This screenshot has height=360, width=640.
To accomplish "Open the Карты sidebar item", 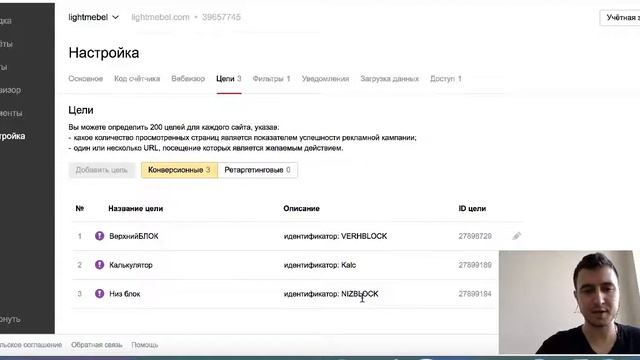I will pos(4,67).
